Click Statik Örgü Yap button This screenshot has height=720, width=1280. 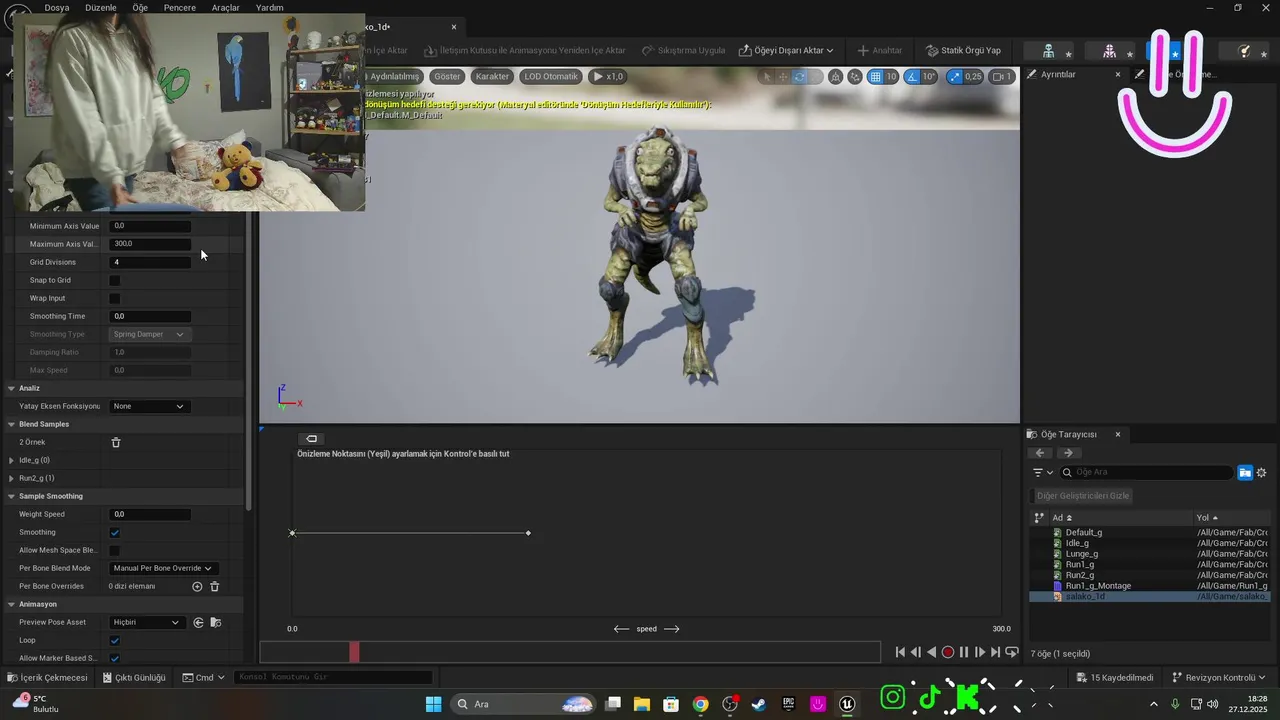click(x=963, y=50)
